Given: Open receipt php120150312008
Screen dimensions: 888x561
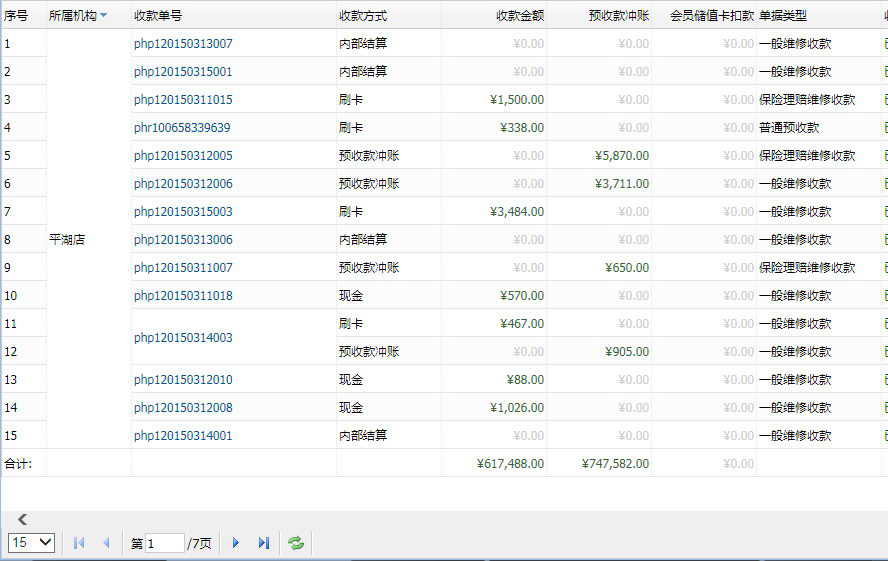Looking at the screenshot, I should pos(183,408).
